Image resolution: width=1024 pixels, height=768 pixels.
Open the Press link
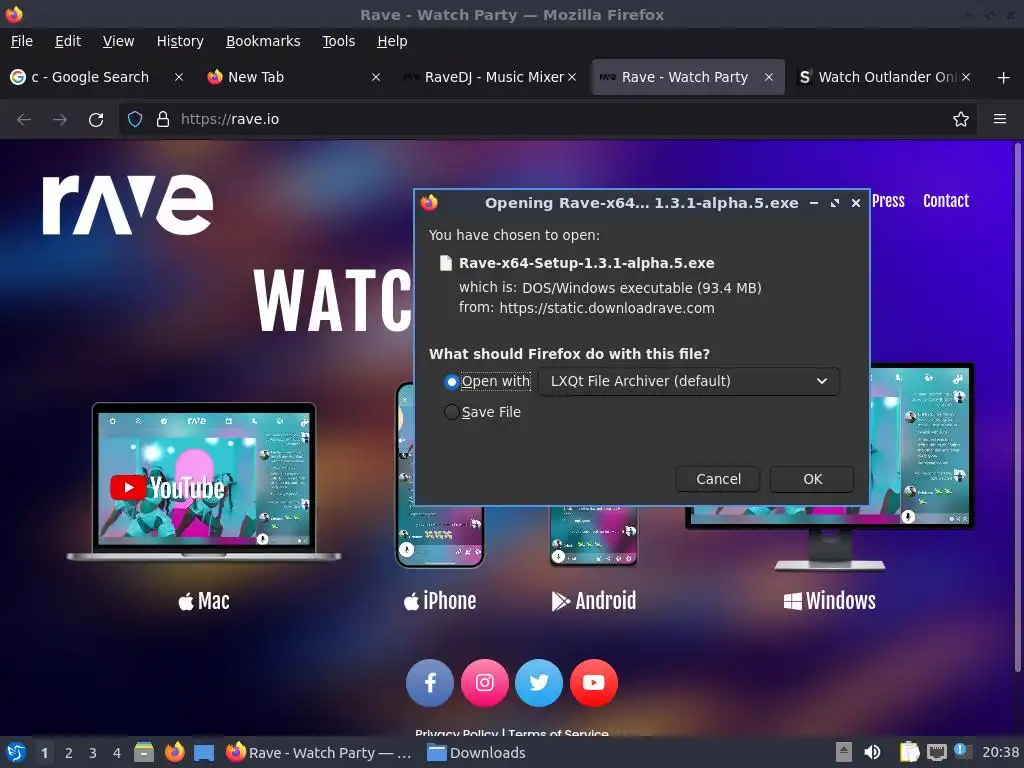tap(888, 201)
